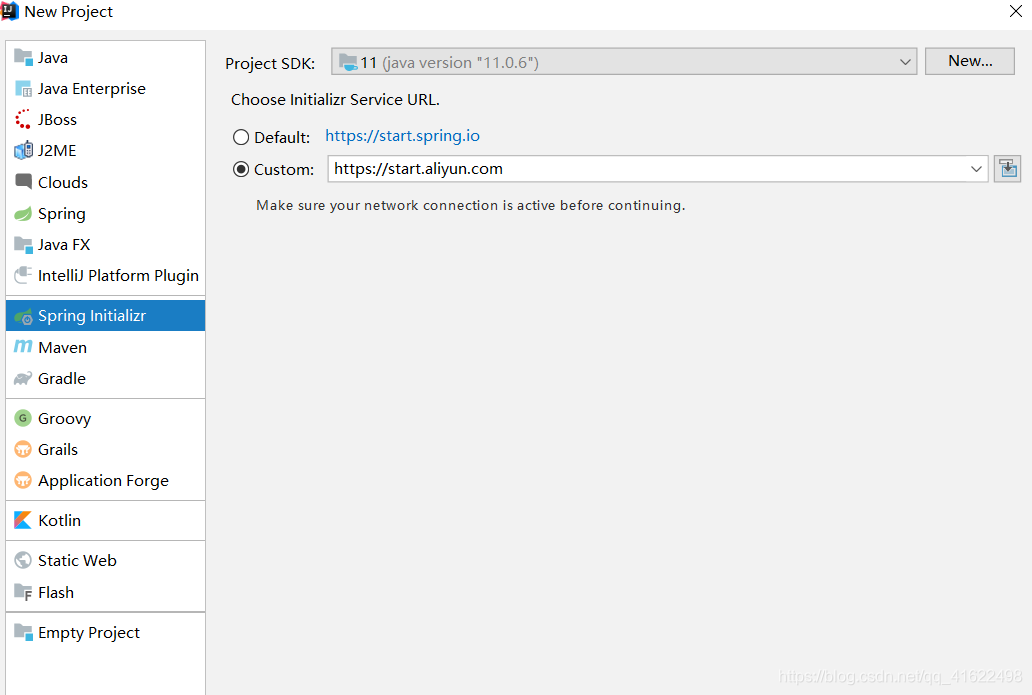Click 'Choose Initializr Service URL.' text
Image resolution: width=1032 pixels, height=695 pixels.
pyautogui.click(x=335, y=100)
